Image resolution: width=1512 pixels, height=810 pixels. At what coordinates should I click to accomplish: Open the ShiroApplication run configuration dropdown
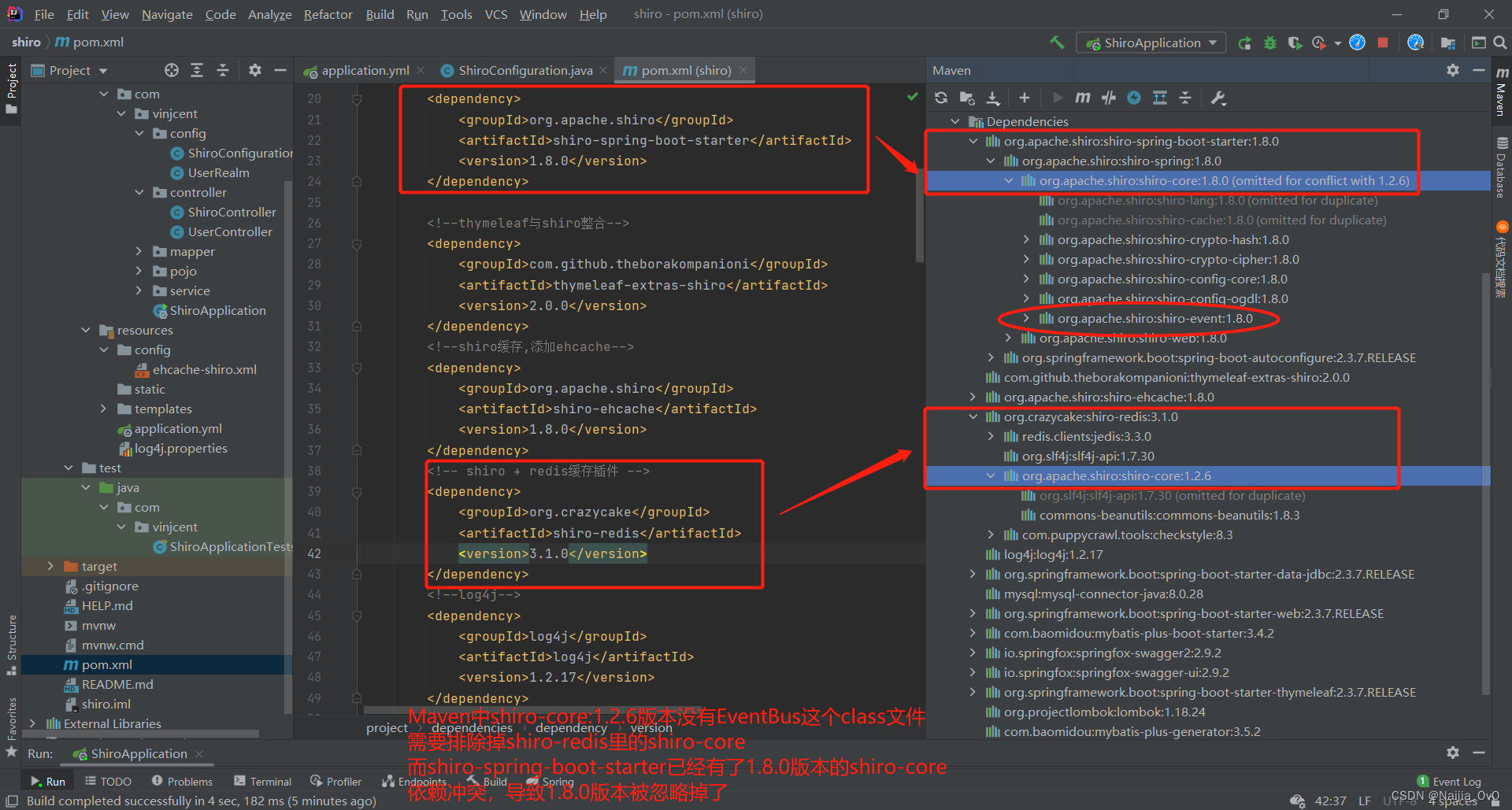1151,43
